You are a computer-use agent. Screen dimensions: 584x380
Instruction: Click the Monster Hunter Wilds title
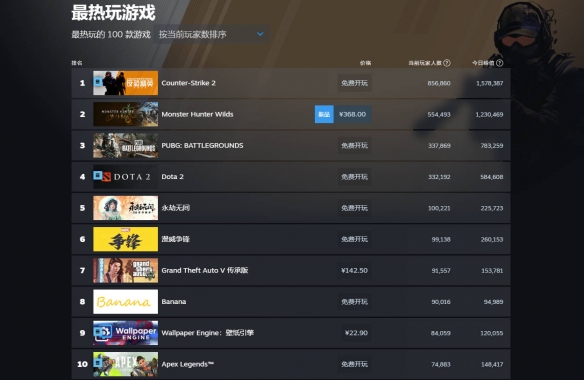click(x=197, y=114)
